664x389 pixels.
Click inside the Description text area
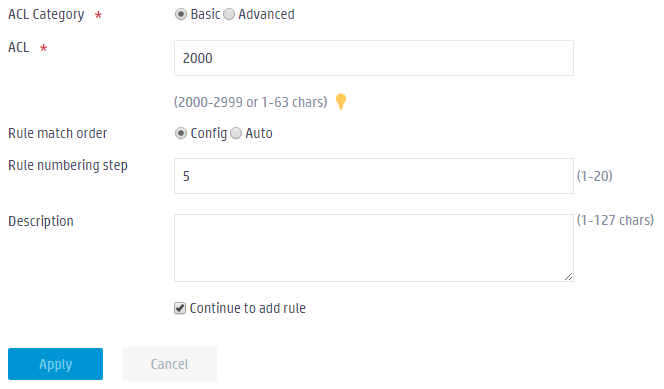pos(374,248)
